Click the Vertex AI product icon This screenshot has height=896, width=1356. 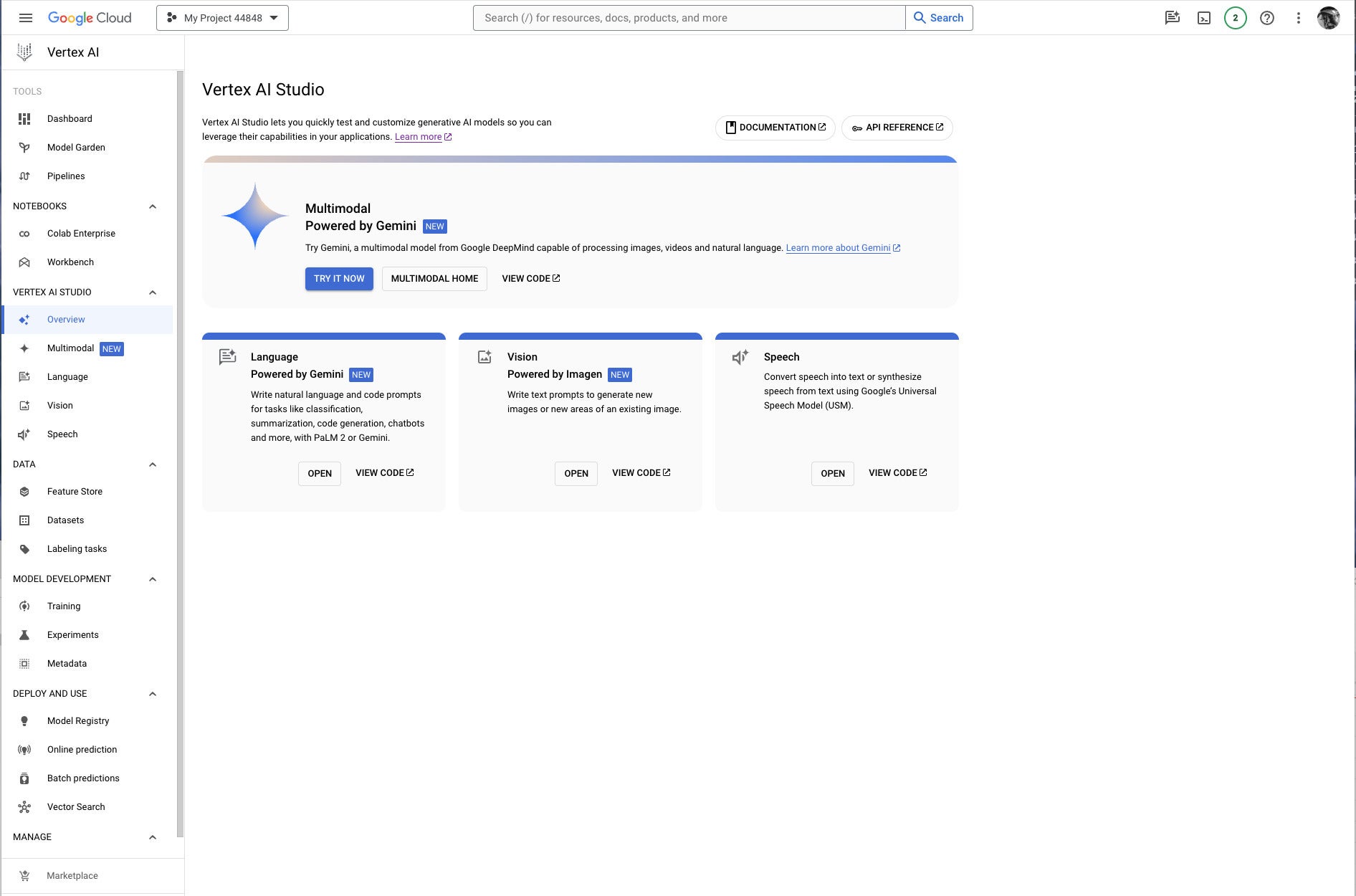click(24, 52)
